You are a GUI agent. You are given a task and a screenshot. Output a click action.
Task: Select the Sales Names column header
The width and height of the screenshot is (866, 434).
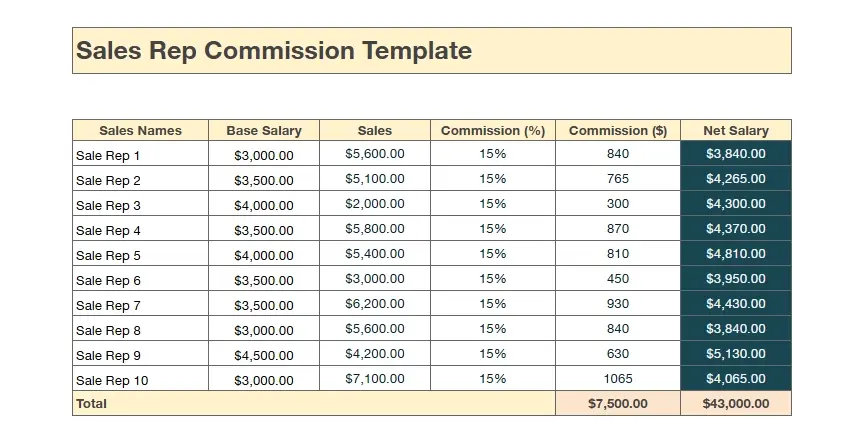tap(140, 130)
